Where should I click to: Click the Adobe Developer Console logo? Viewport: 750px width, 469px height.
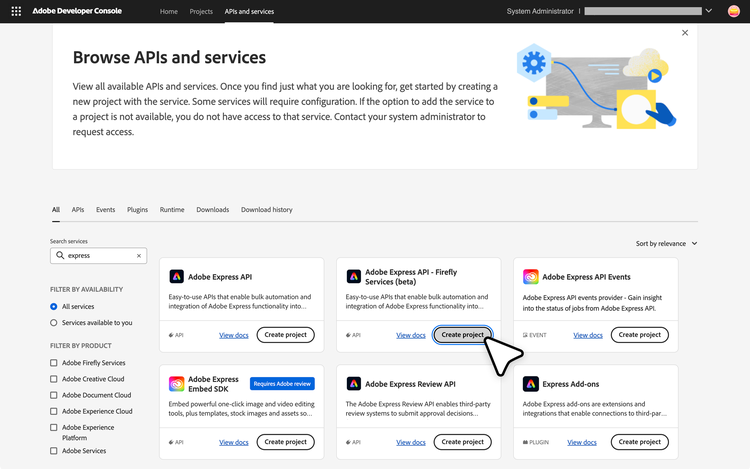coord(77,11)
